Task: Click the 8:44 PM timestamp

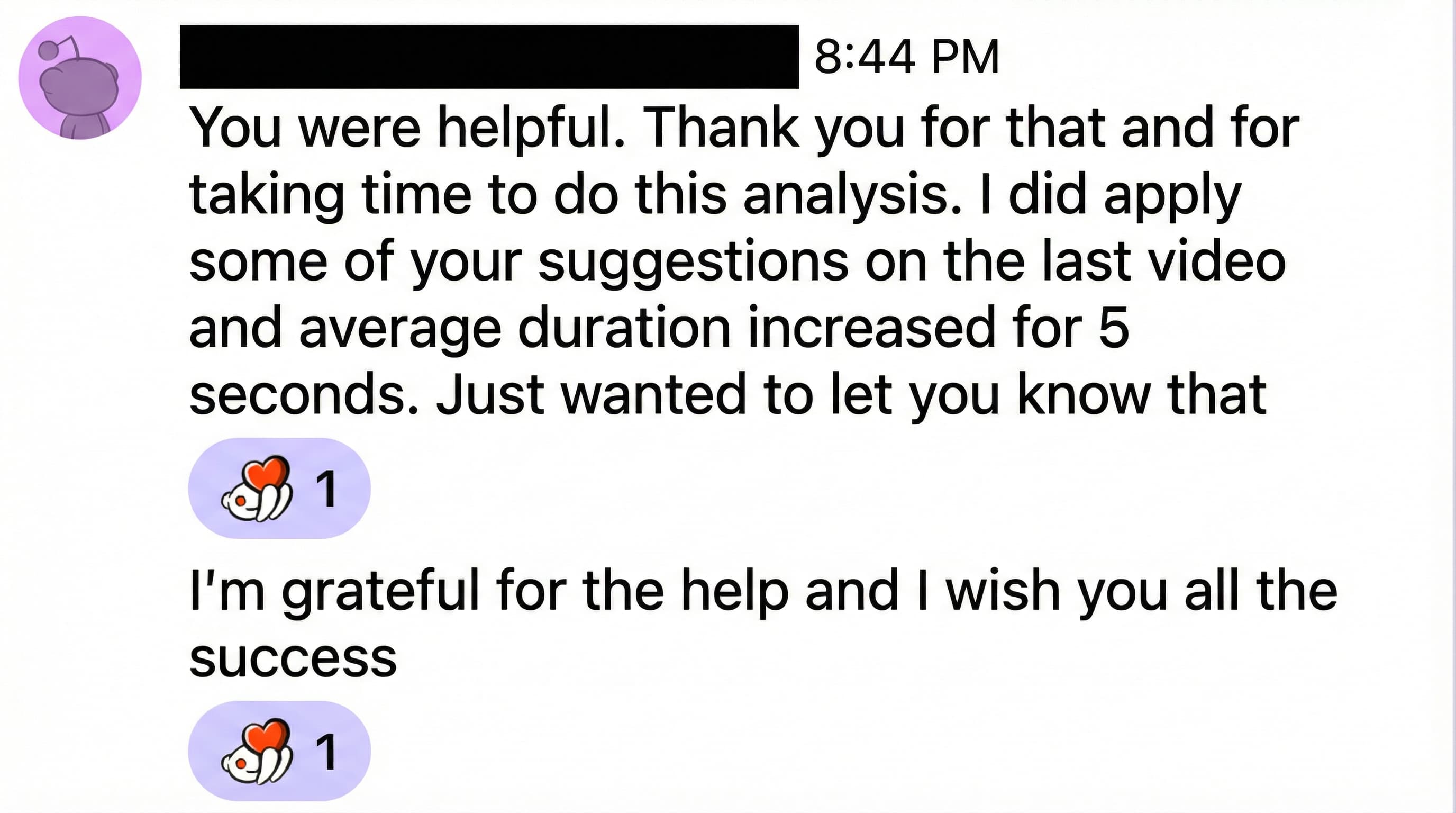Action: point(907,57)
